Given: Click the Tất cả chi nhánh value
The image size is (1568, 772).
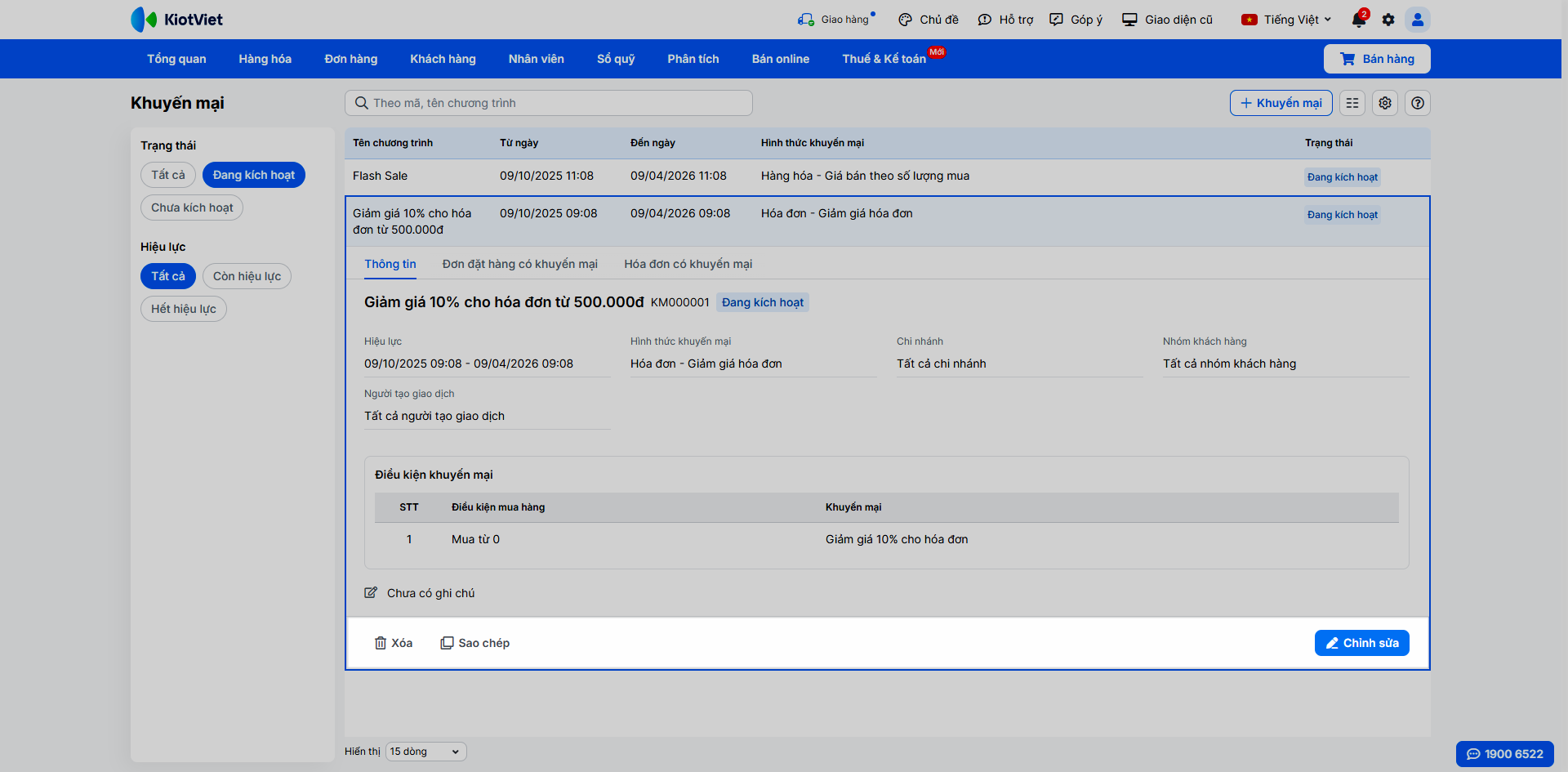Looking at the screenshot, I should (x=942, y=364).
